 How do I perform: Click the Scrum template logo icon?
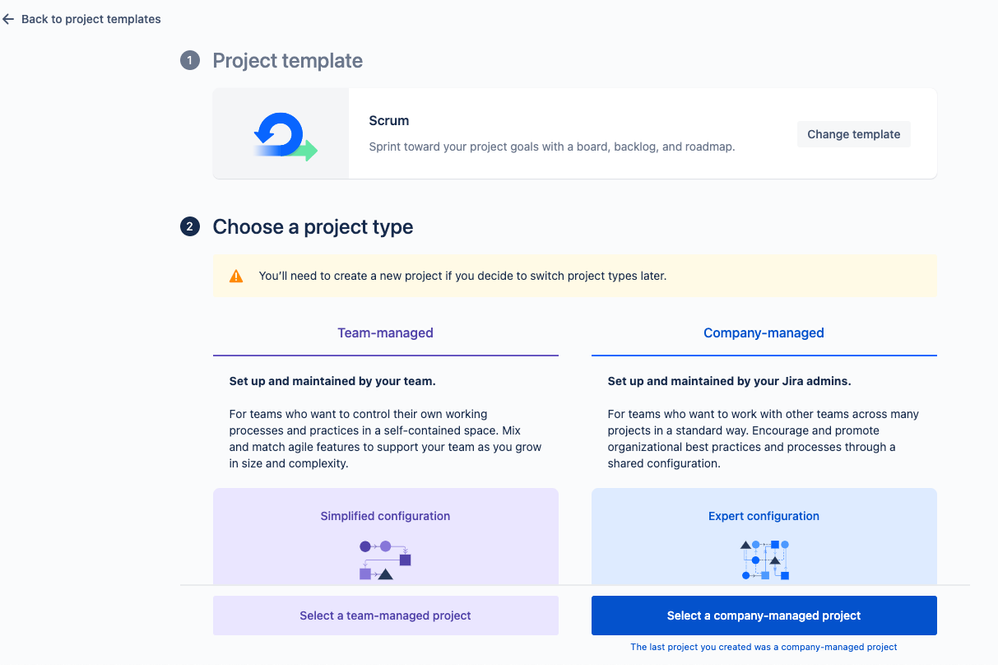click(285, 136)
